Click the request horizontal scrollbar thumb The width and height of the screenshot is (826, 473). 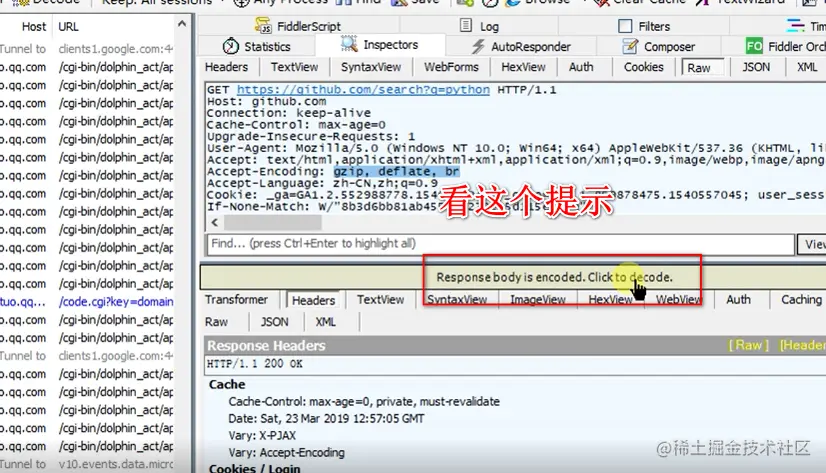point(272,222)
